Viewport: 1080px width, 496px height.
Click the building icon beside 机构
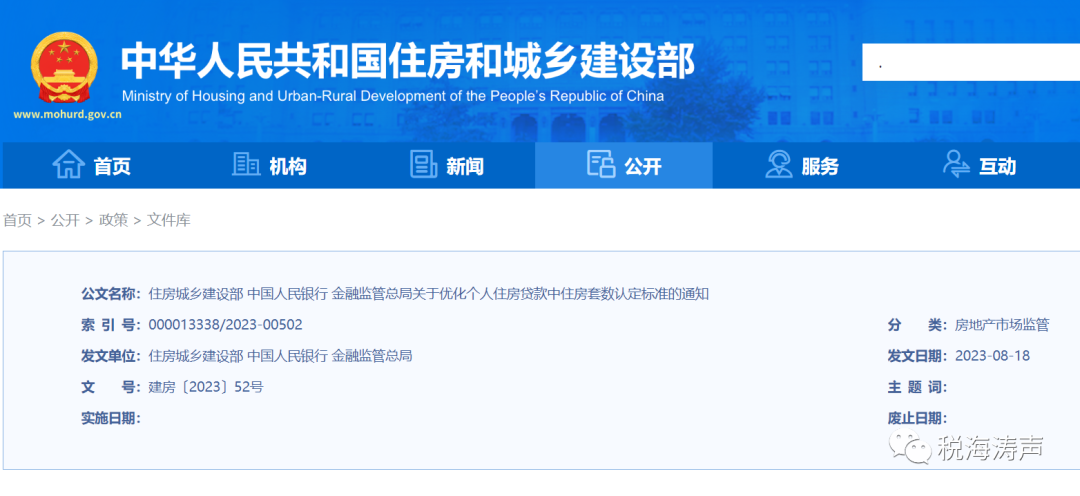(246, 165)
